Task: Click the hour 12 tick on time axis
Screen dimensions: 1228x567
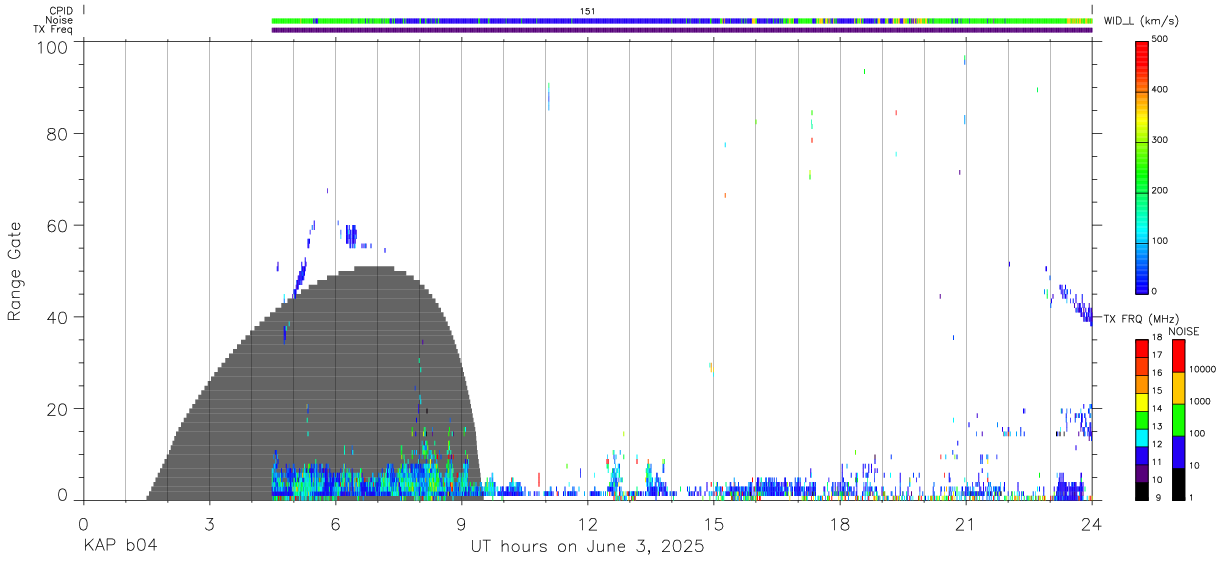Action: (587, 524)
